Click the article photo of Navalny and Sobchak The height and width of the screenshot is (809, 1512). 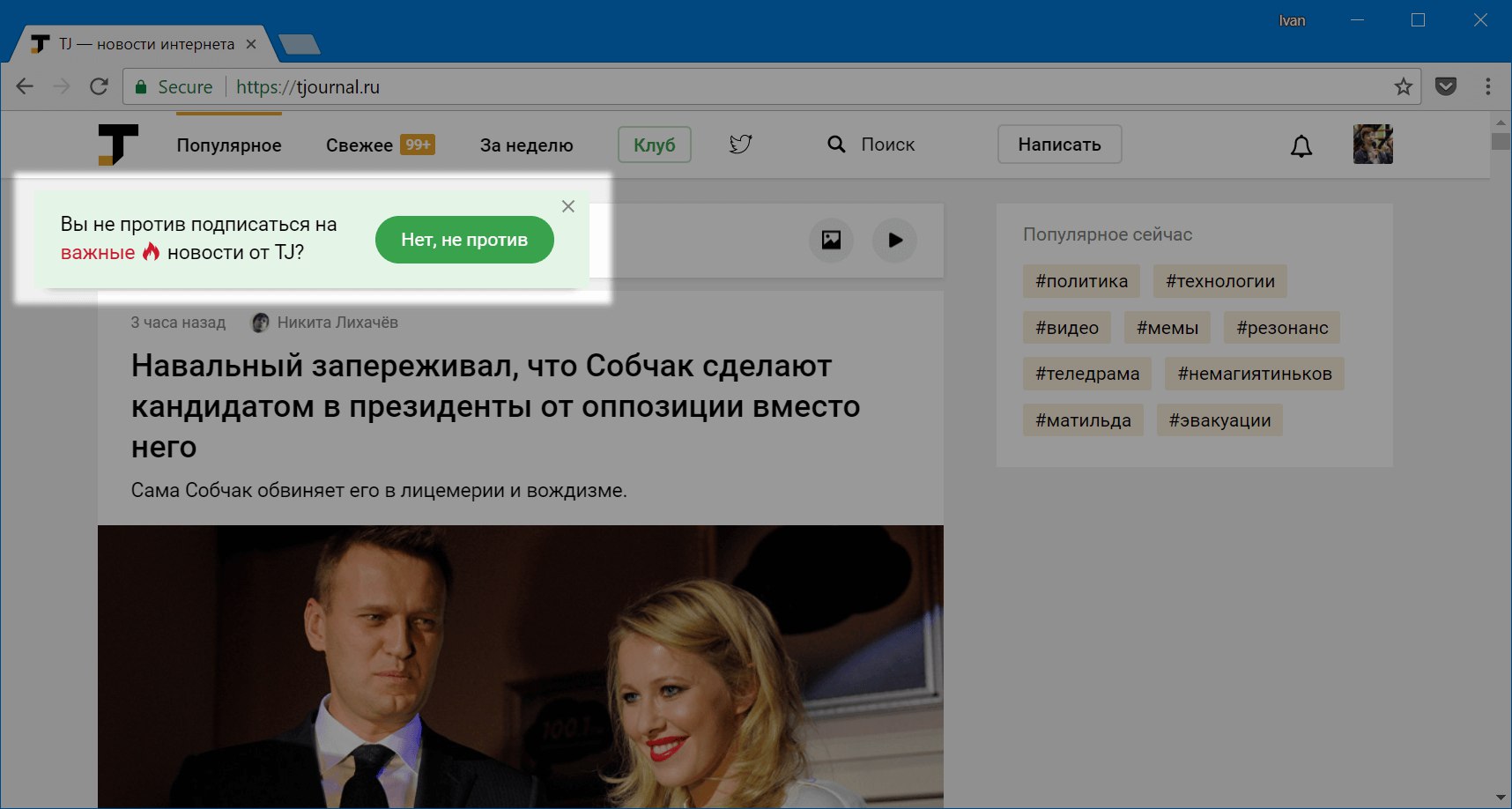tap(520, 666)
